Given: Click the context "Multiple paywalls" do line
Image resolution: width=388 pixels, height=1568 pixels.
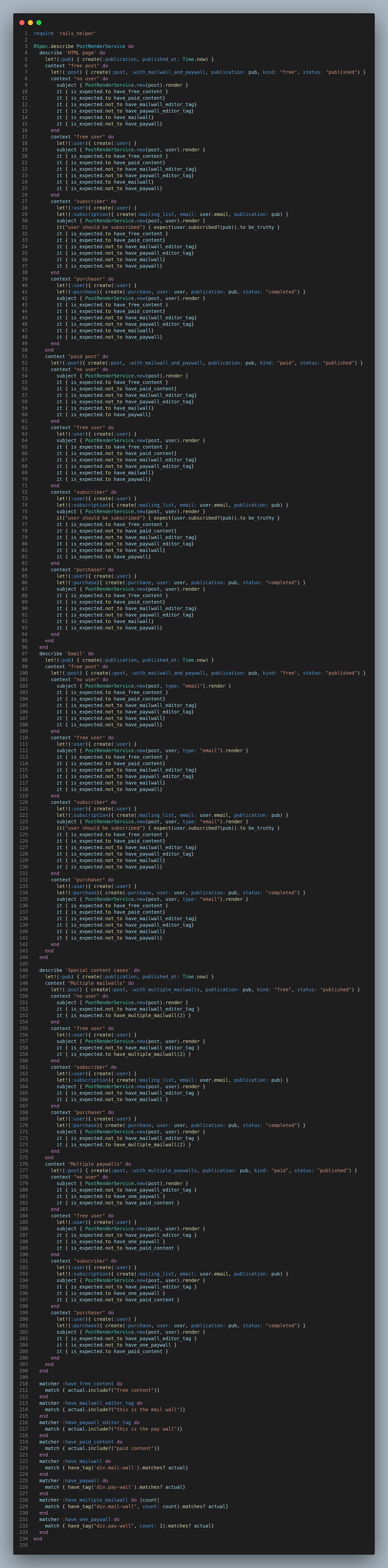Looking at the screenshot, I should pyautogui.click(x=88, y=1164).
